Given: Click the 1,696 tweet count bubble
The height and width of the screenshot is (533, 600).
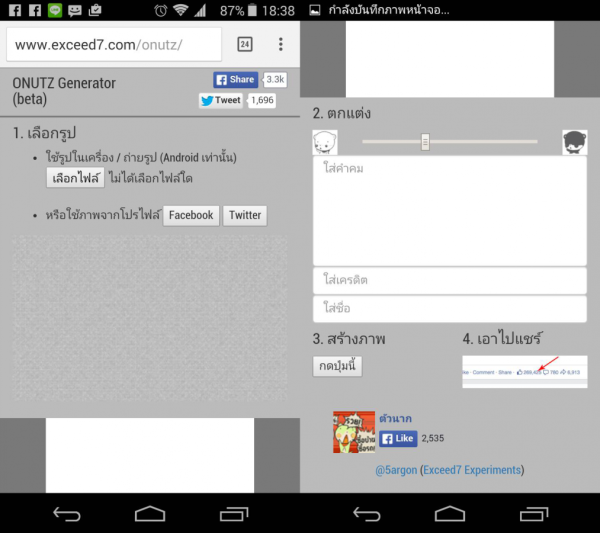Looking at the screenshot, I should pyautogui.click(x=262, y=101).
